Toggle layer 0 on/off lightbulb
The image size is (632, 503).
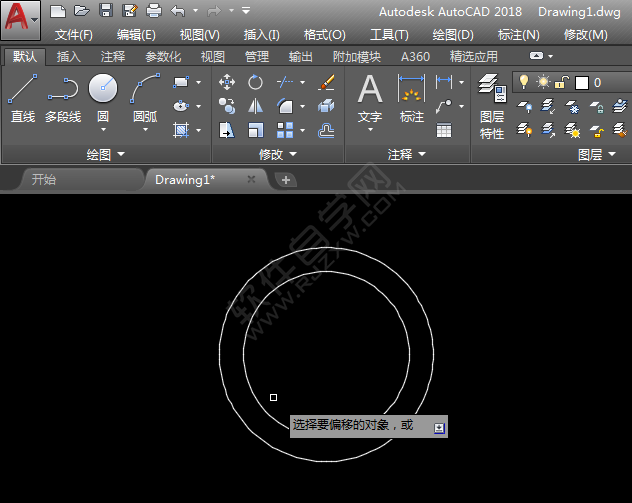coord(524,82)
